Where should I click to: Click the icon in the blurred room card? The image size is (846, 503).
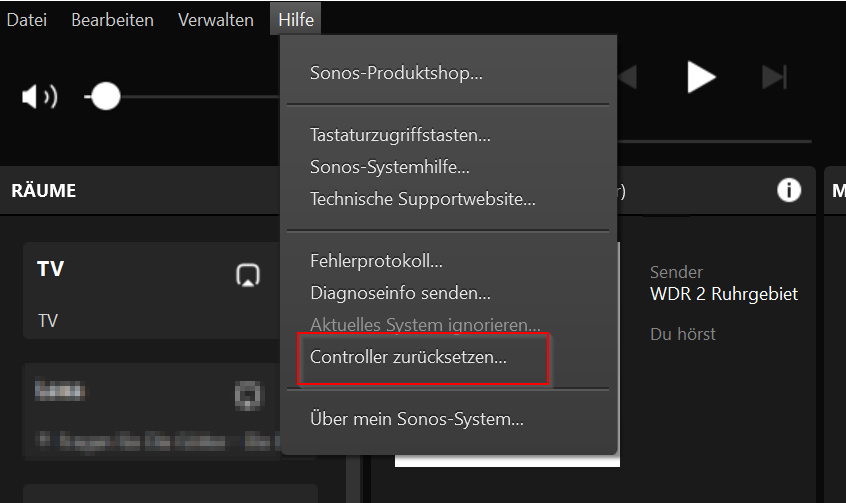click(x=248, y=395)
